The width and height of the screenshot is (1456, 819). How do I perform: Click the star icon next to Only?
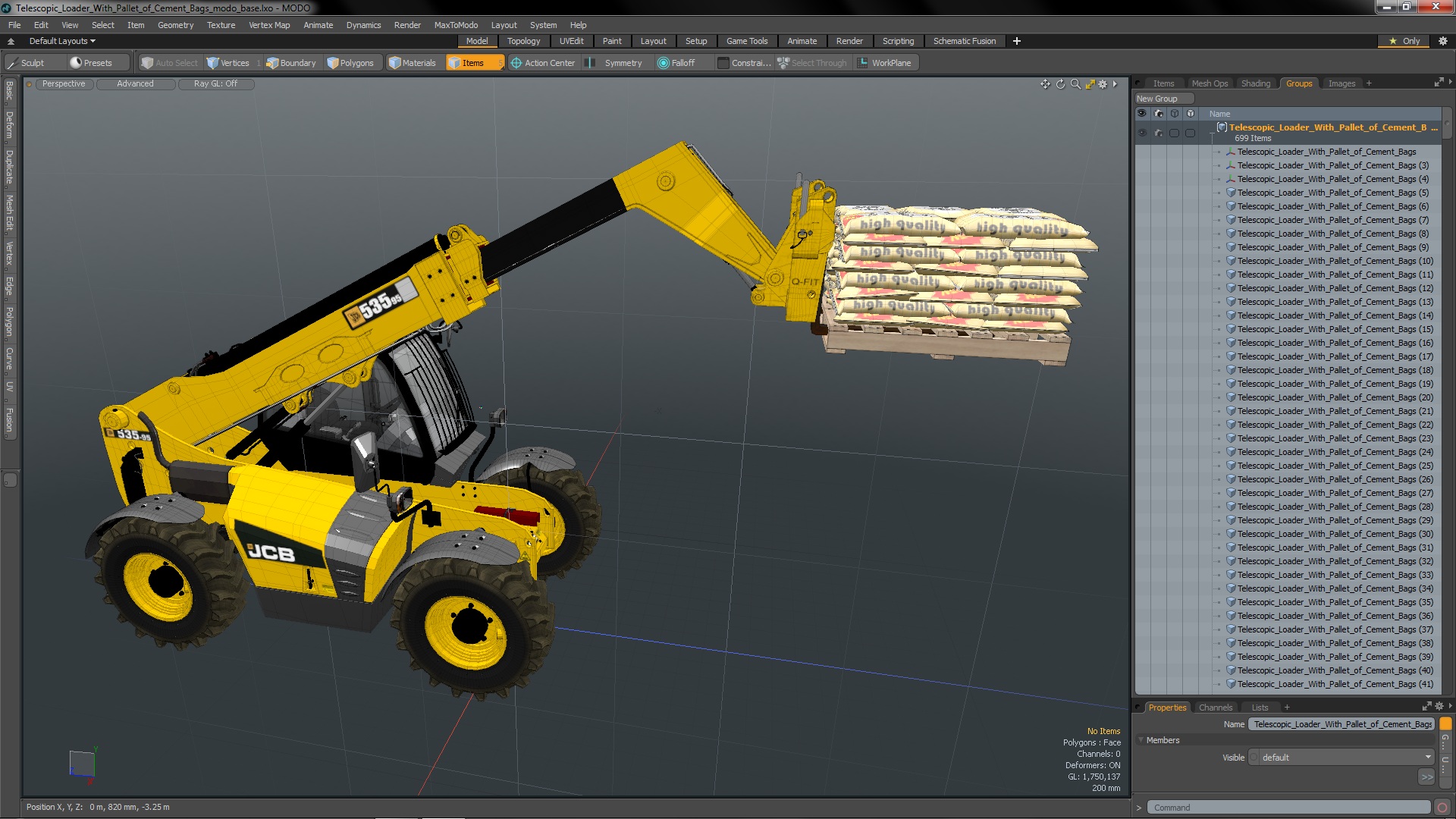click(1393, 41)
